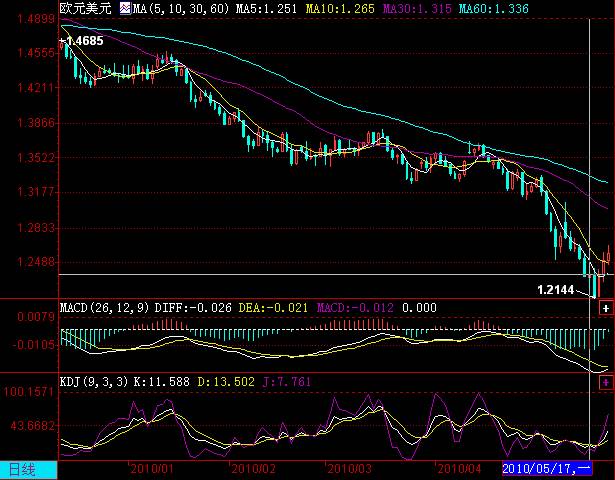Click the MA indicator icon beside 欧元美元

126,8
